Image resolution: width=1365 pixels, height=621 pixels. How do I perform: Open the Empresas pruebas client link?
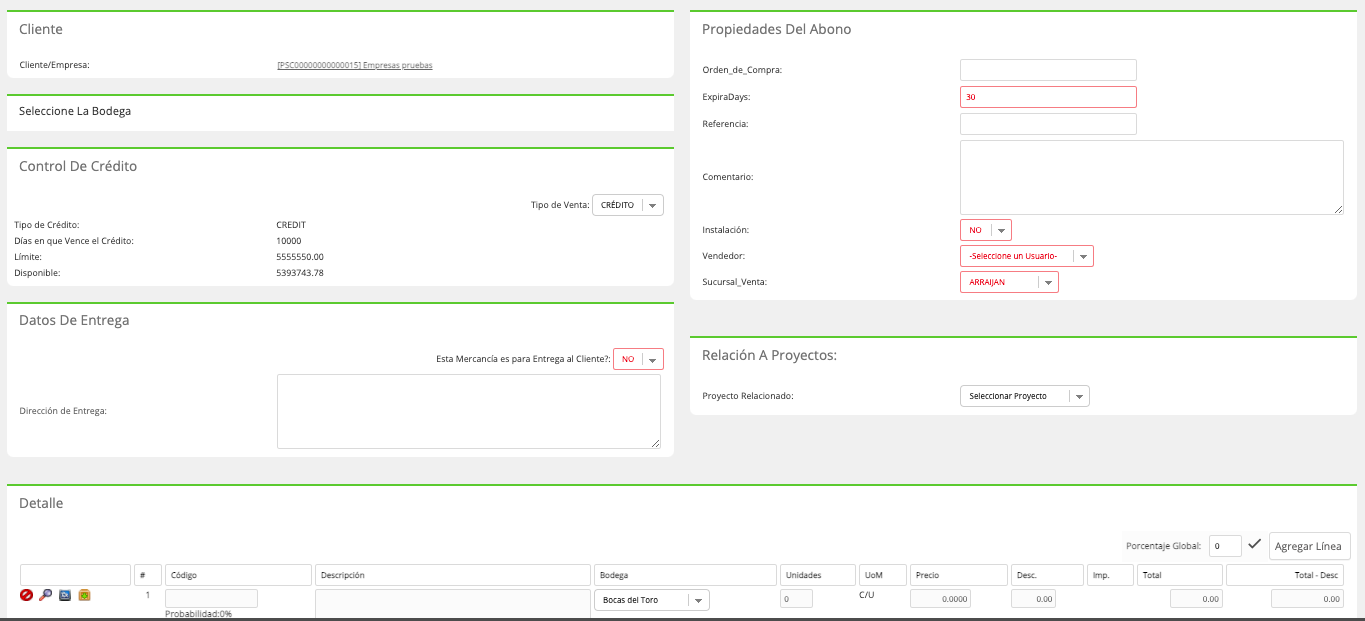click(x=355, y=65)
